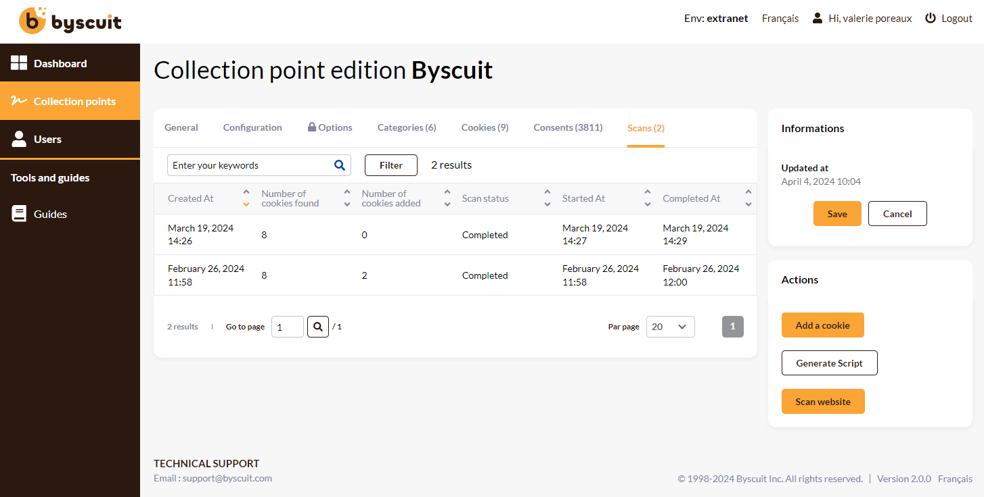Click the Scan website button
This screenshot has height=497, width=987.
pyautogui.click(x=823, y=401)
